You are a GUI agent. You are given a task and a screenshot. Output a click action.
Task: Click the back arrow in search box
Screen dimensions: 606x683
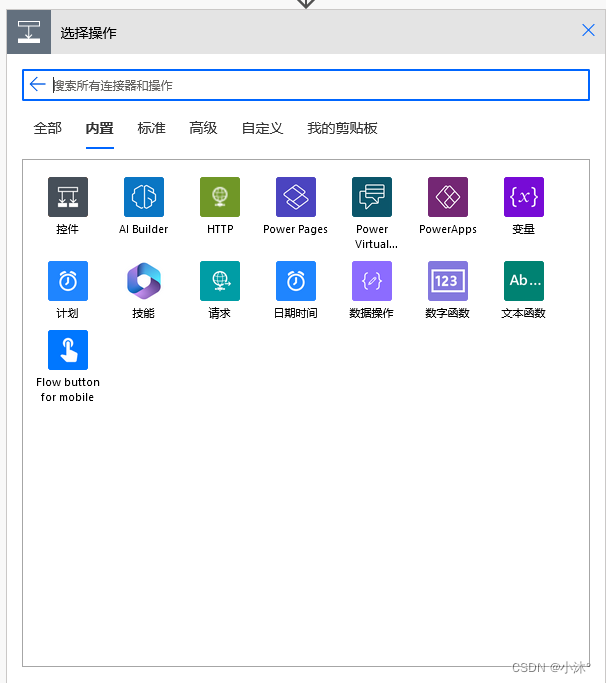[37, 84]
